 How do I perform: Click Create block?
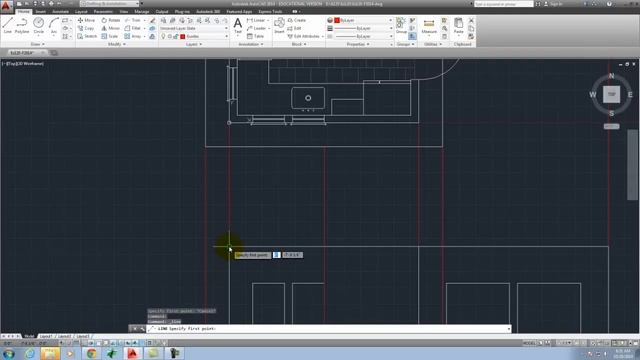click(x=297, y=20)
